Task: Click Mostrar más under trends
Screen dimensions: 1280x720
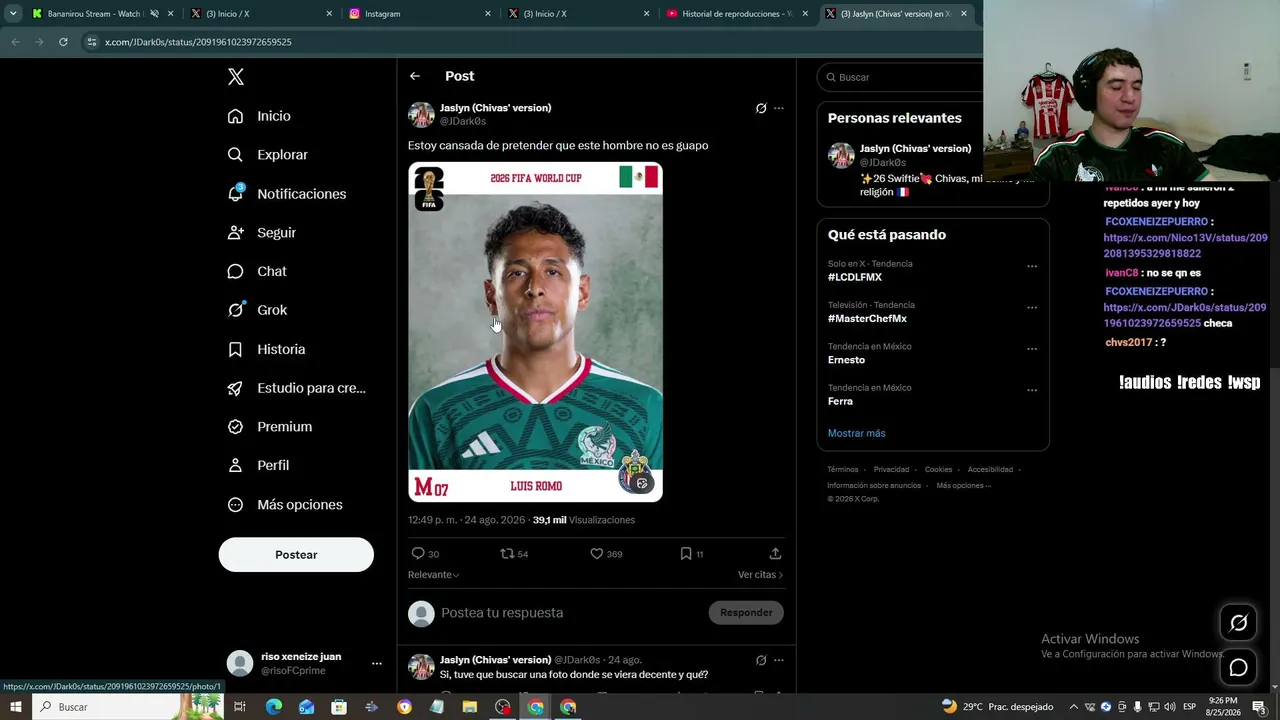Action: pos(857,433)
